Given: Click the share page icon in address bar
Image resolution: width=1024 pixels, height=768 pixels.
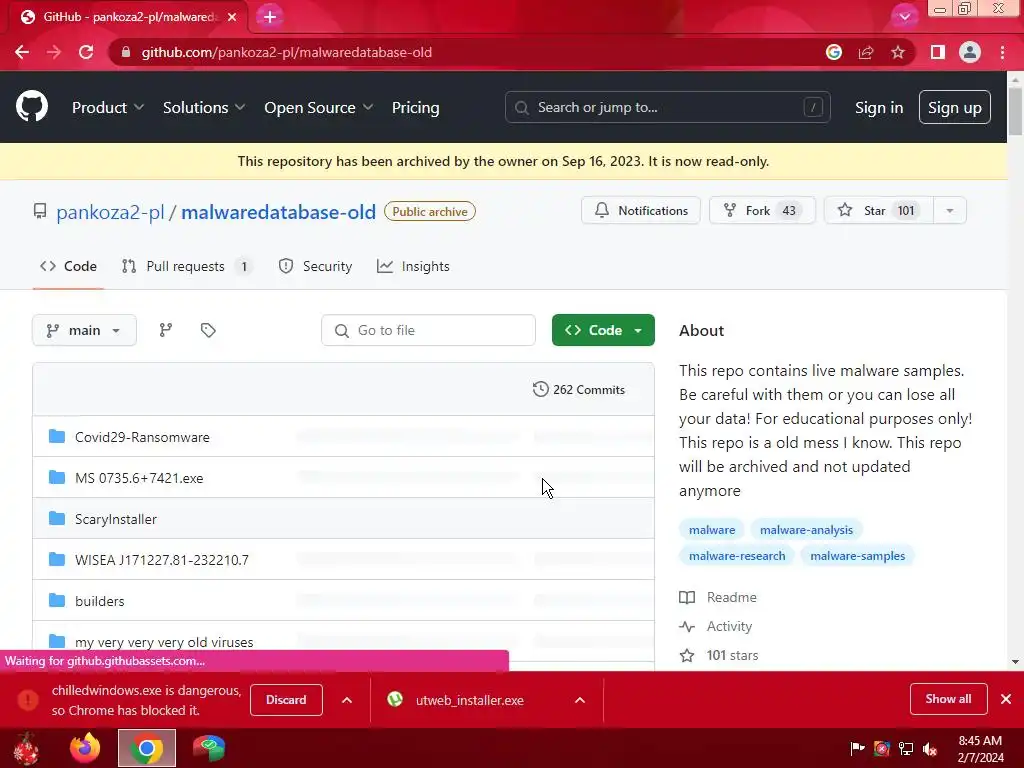Looking at the screenshot, I should (866, 52).
